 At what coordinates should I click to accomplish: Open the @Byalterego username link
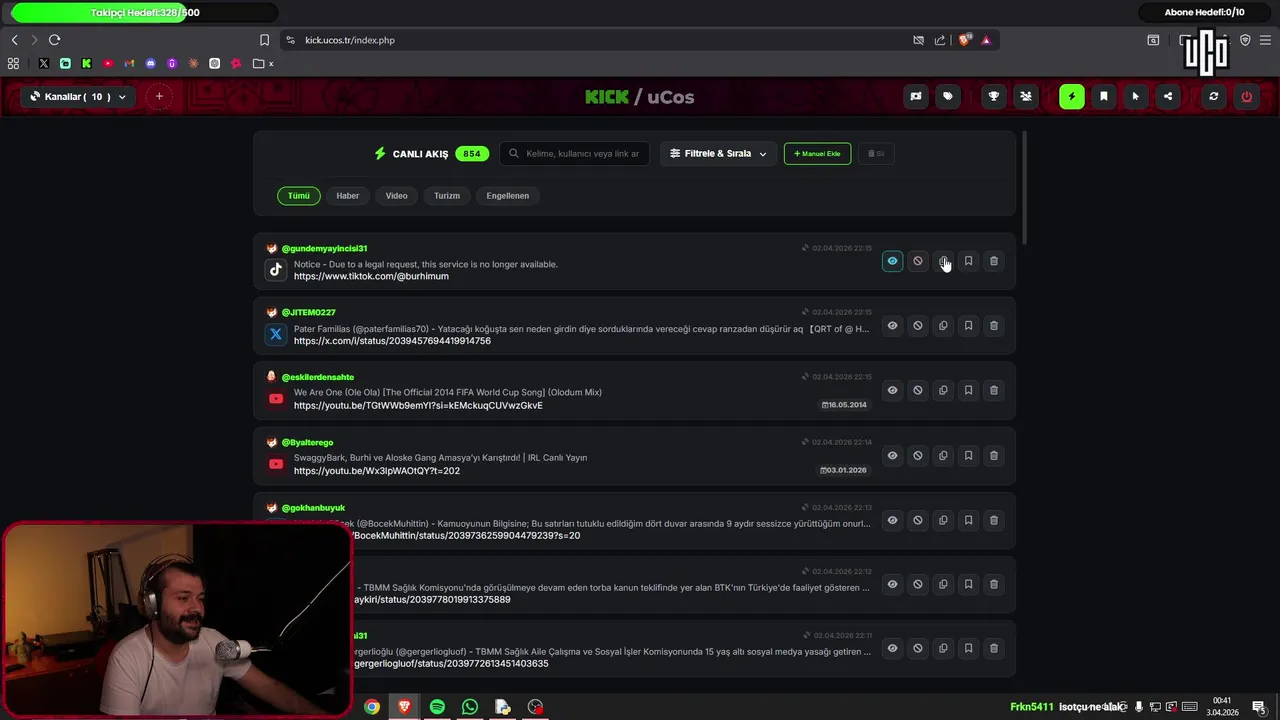[x=307, y=442]
